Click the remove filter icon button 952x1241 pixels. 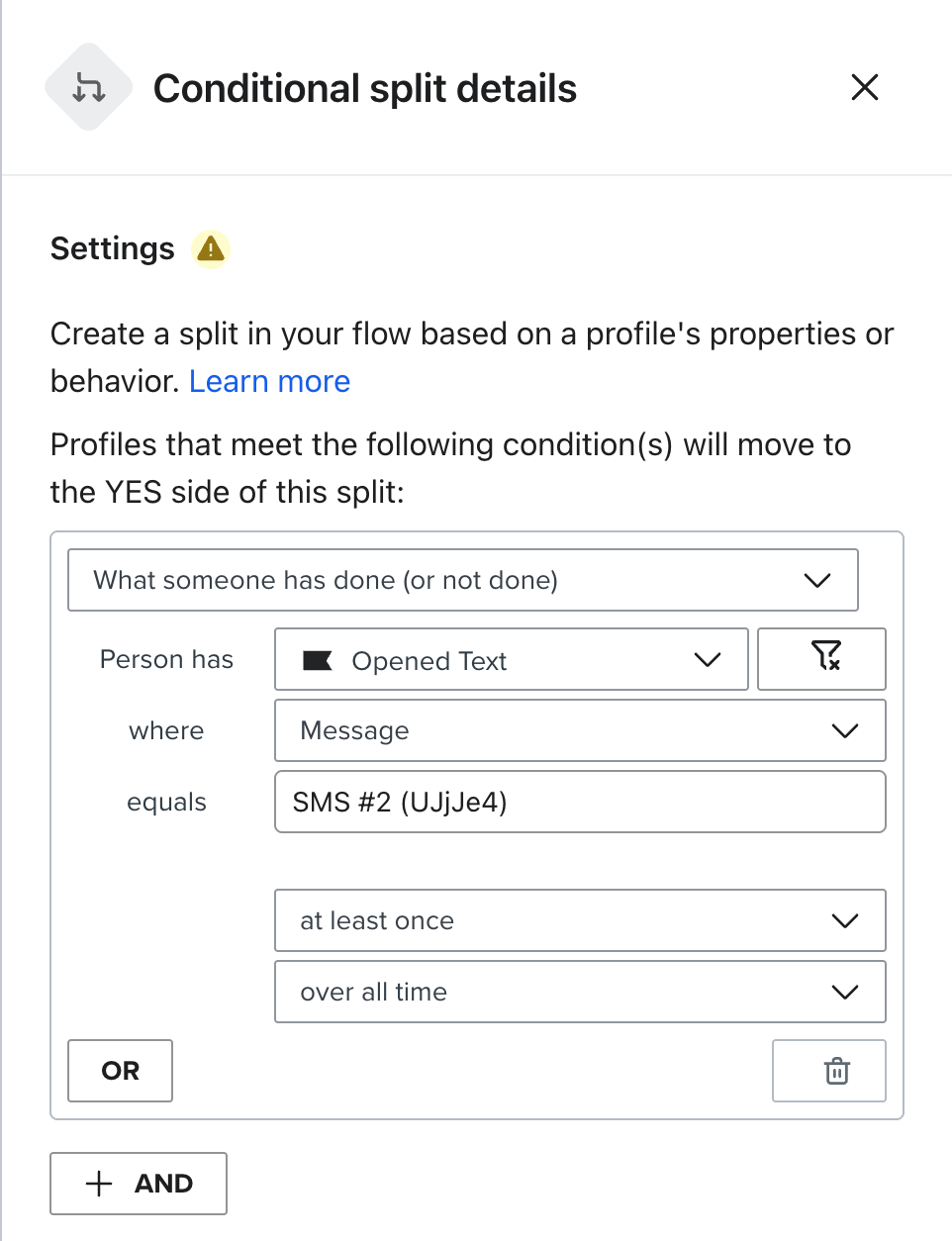821,659
